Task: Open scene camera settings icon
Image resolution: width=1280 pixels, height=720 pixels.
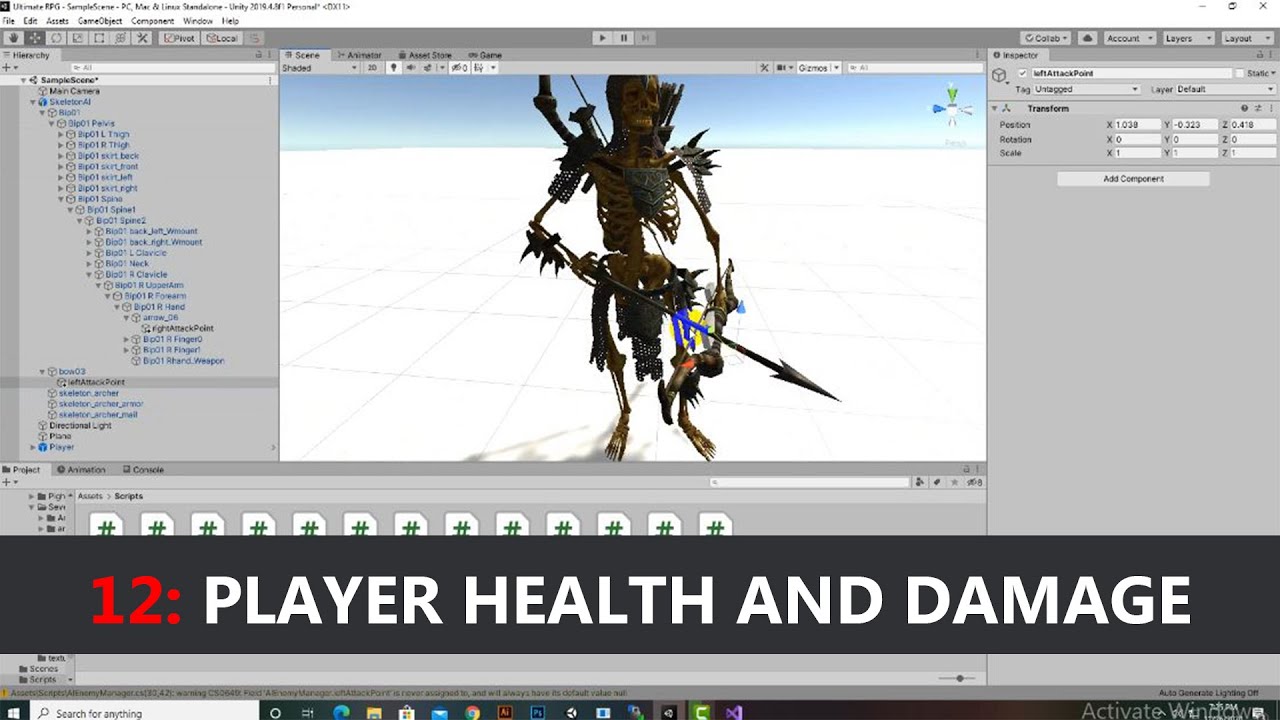Action: point(783,68)
